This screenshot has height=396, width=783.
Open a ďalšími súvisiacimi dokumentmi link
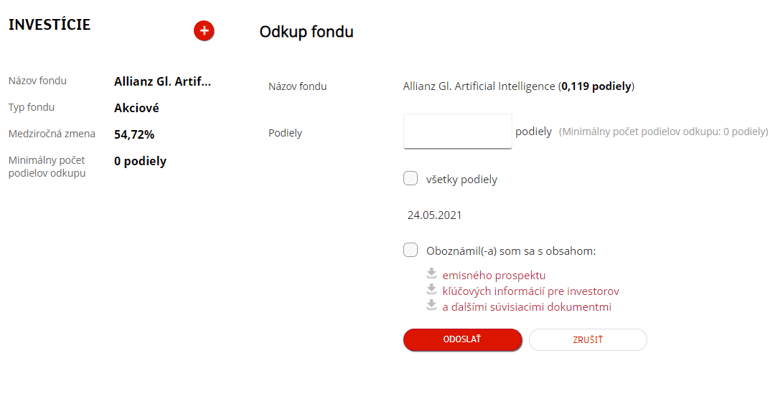point(527,307)
